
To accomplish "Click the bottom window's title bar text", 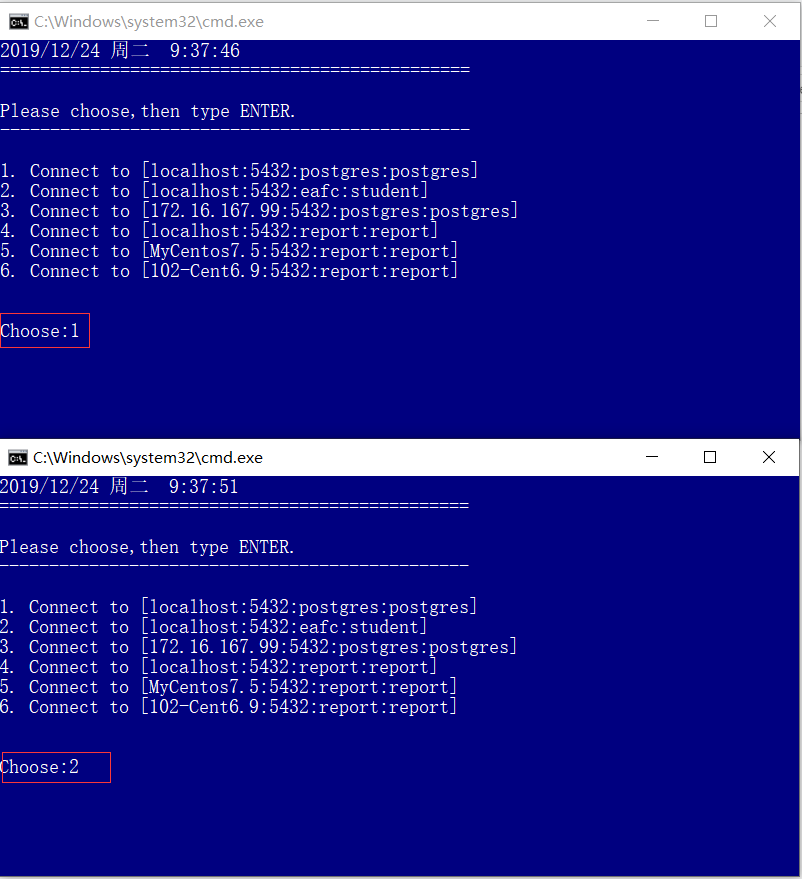I will click(x=148, y=458).
